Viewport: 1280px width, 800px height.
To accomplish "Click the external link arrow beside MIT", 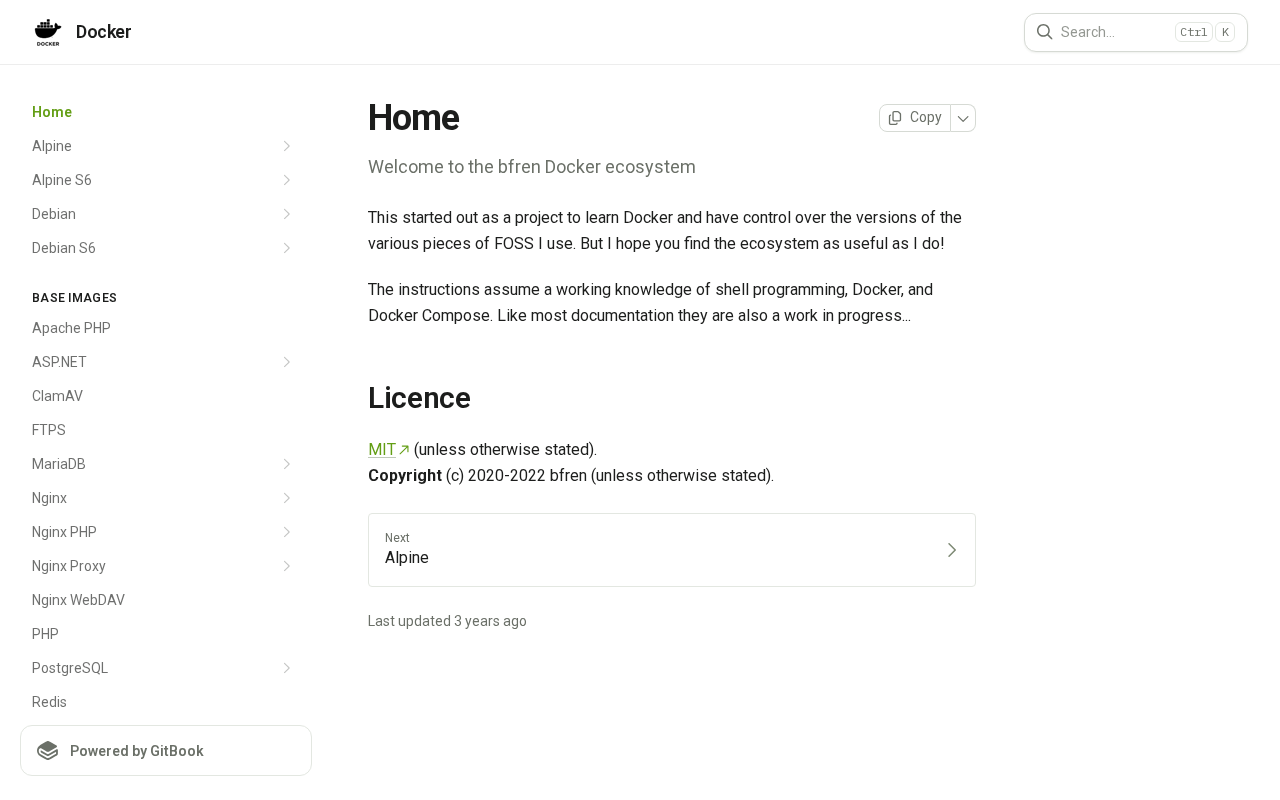I will [404, 450].
